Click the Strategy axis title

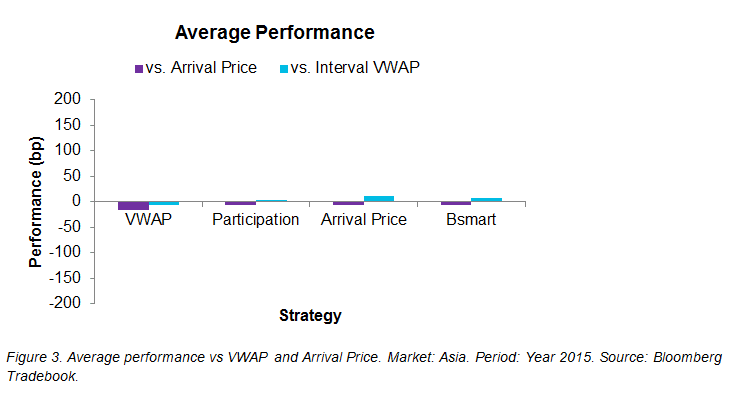point(310,316)
